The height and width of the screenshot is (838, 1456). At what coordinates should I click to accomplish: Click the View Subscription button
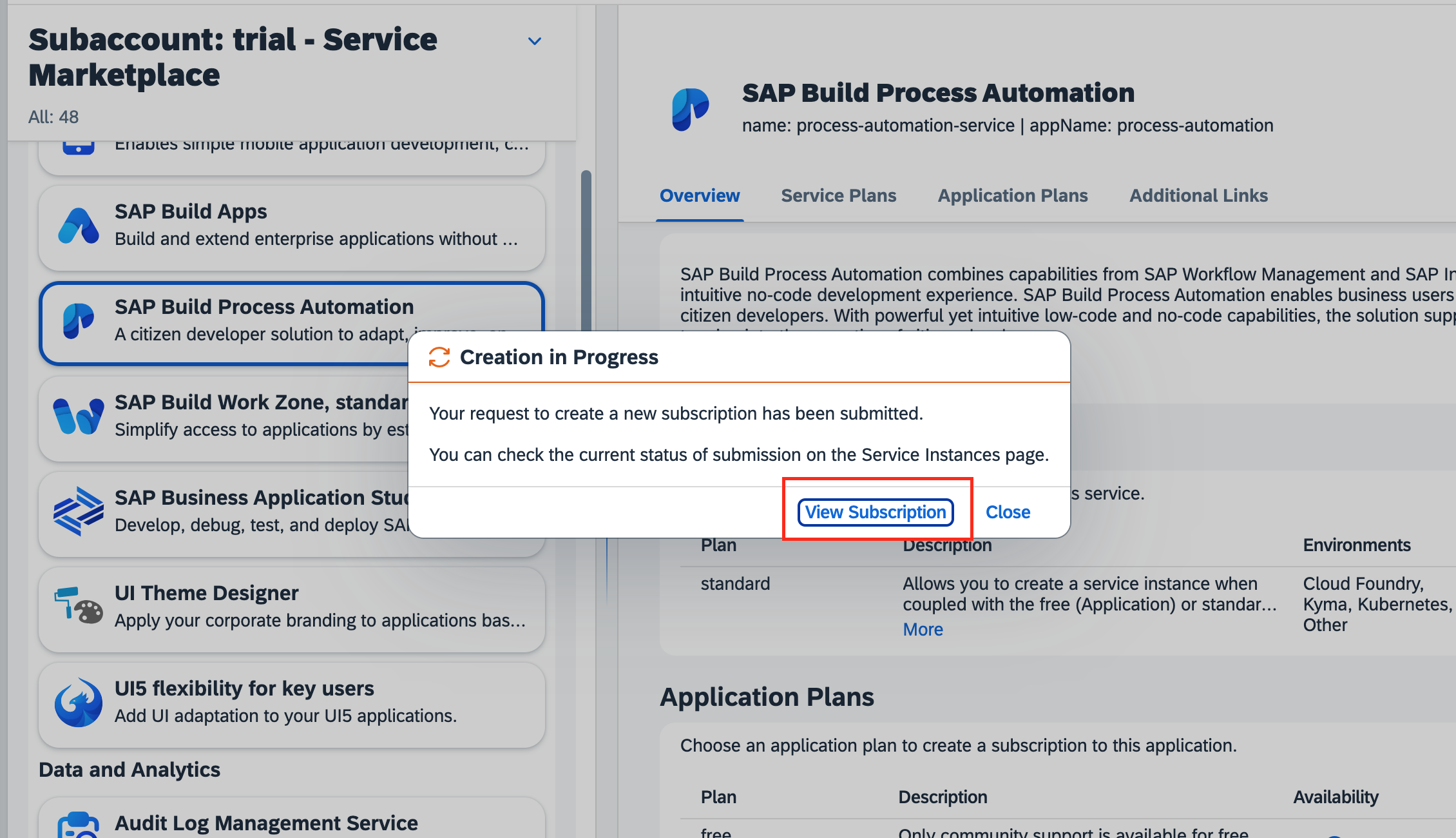tap(876, 512)
